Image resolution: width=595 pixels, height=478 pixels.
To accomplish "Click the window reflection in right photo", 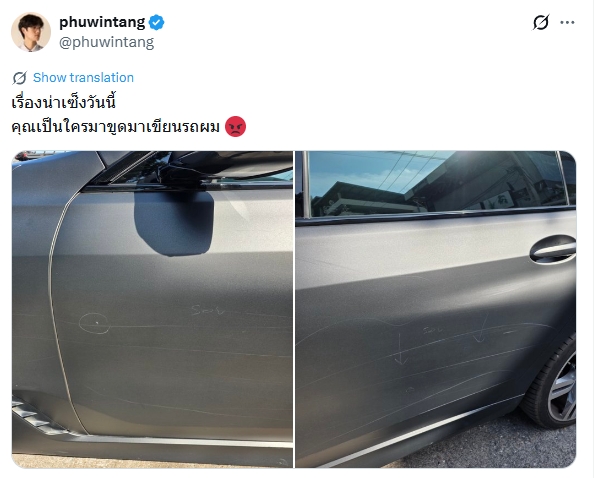I will (436, 184).
